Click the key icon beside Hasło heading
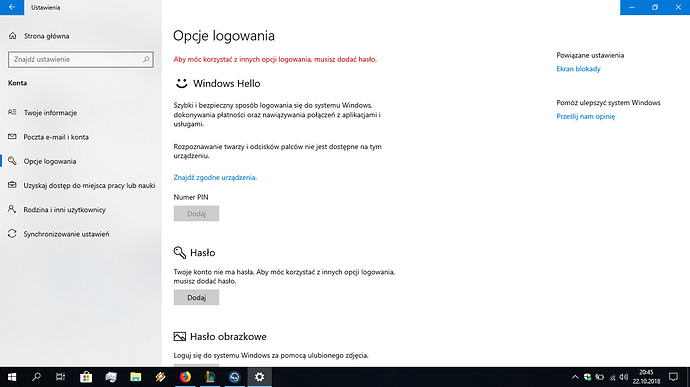This screenshot has height=387, width=690. pos(180,252)
